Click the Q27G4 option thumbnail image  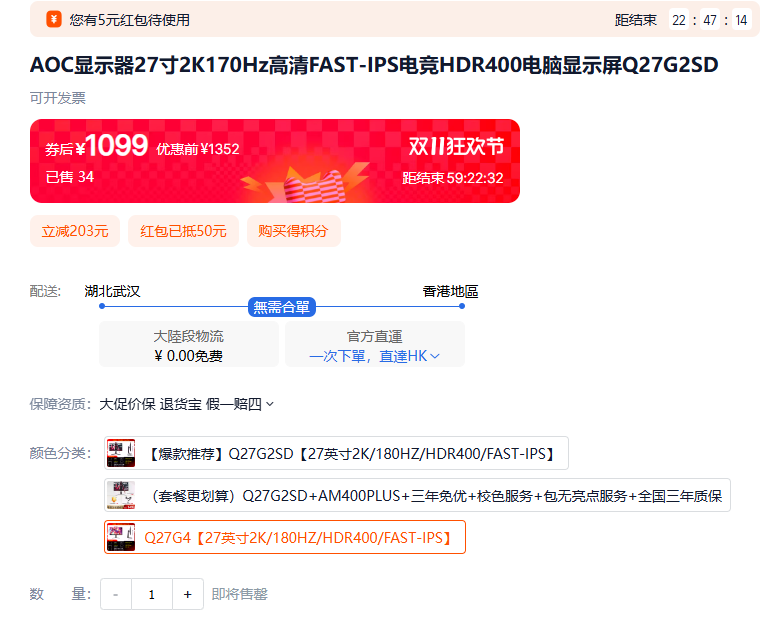pyautogui.click(x=121, y=537)
